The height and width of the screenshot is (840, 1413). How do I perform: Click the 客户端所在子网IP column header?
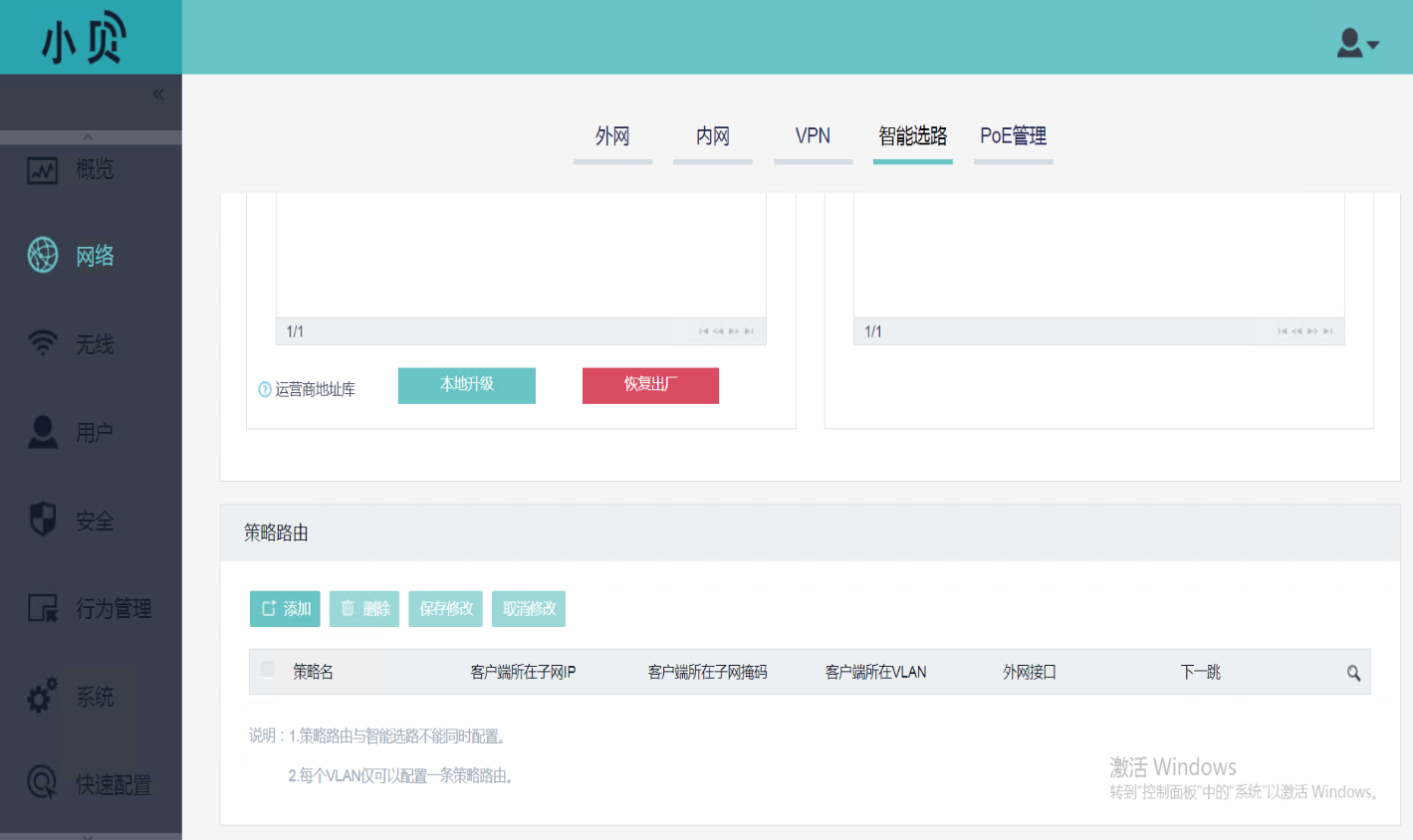[523, 673]
